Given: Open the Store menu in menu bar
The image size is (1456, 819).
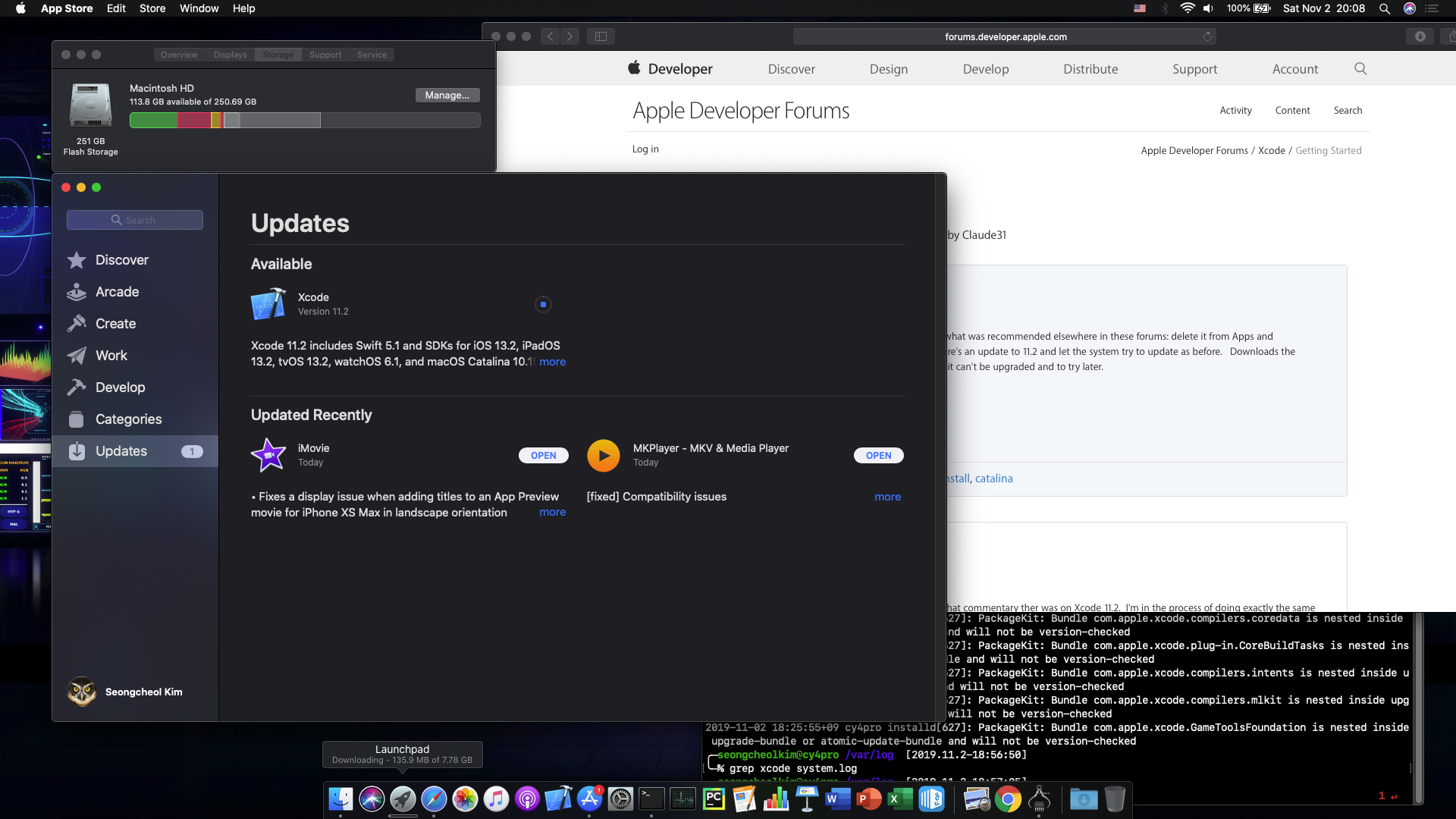Looking at the screenshot, I should coord(152,8).
